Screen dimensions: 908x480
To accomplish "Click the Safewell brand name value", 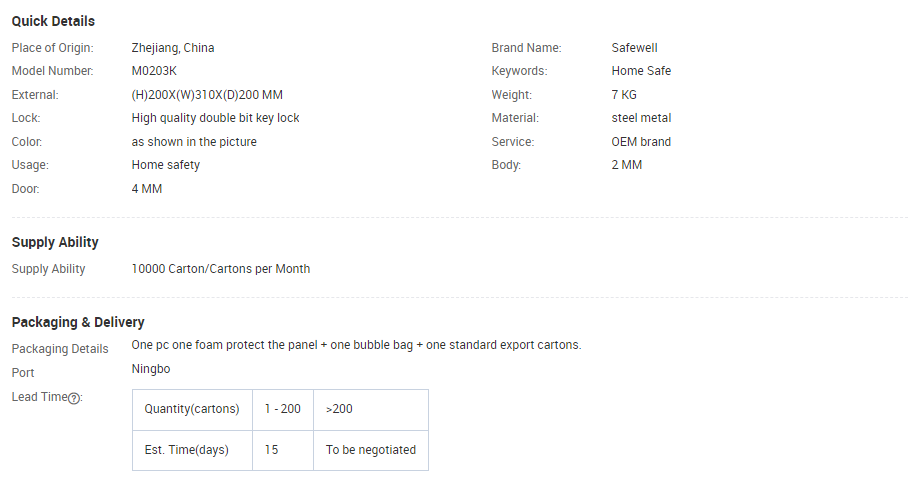I will coord(634,48).
